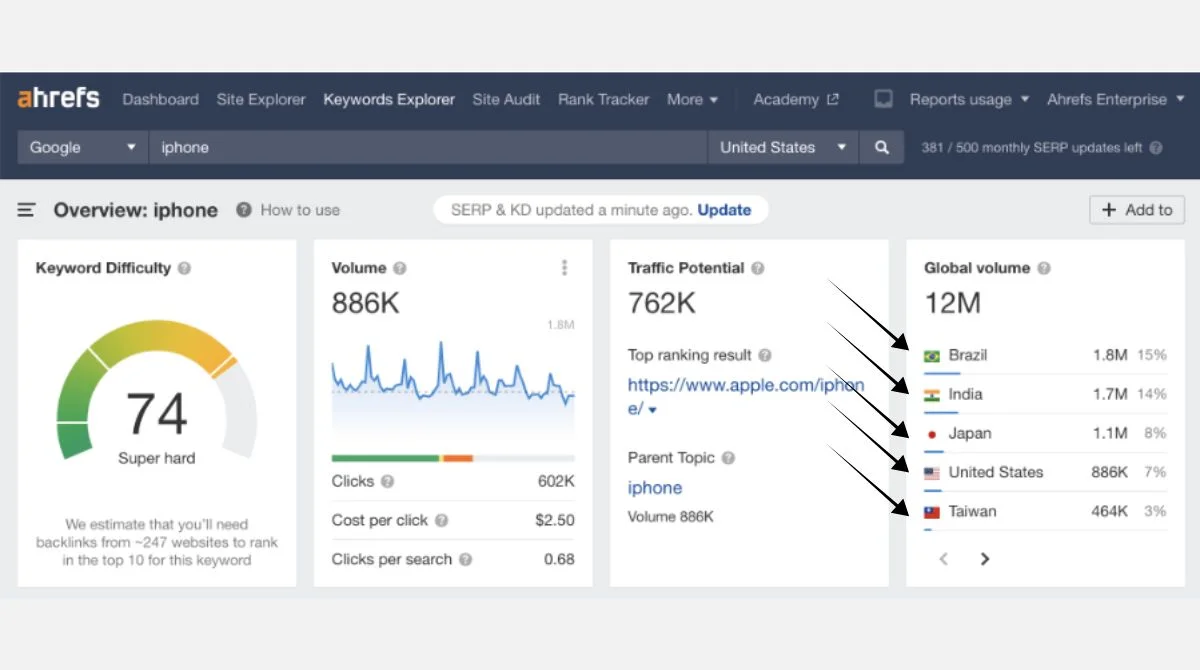Click the Super hard difficulty label

(157, 458)
